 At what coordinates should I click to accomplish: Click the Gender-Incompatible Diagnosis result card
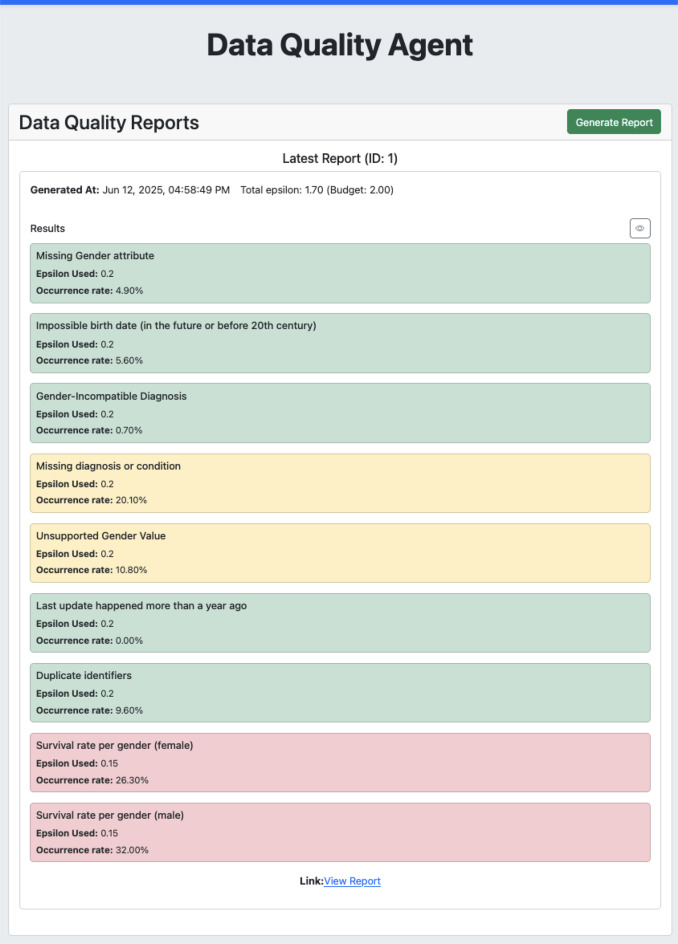[340, 412]
